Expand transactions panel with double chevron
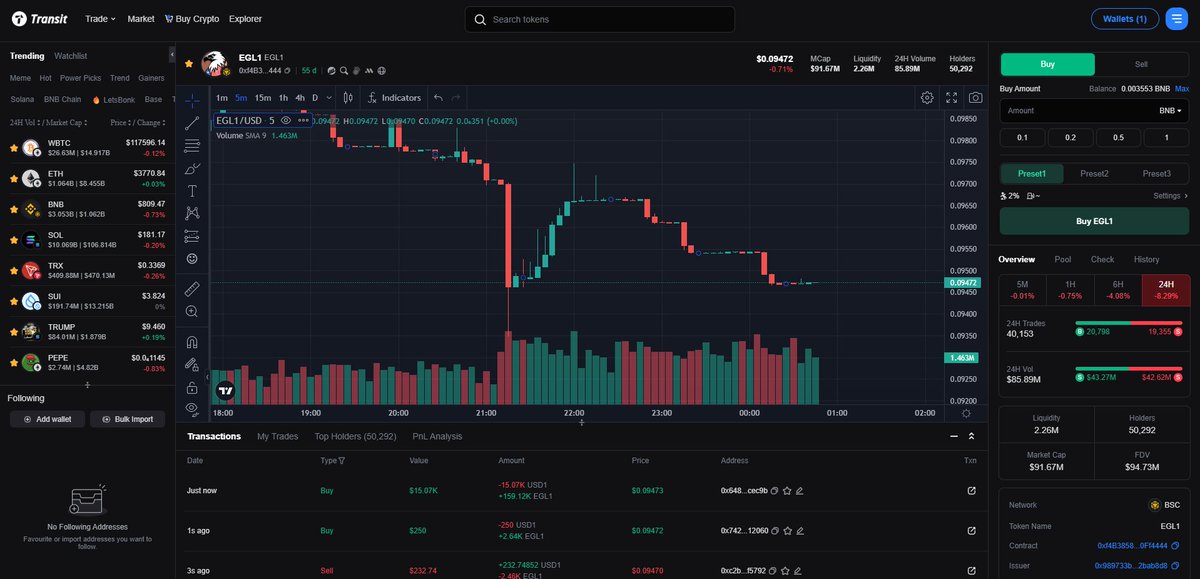1200x579 pixels. (x=972, y=437)
